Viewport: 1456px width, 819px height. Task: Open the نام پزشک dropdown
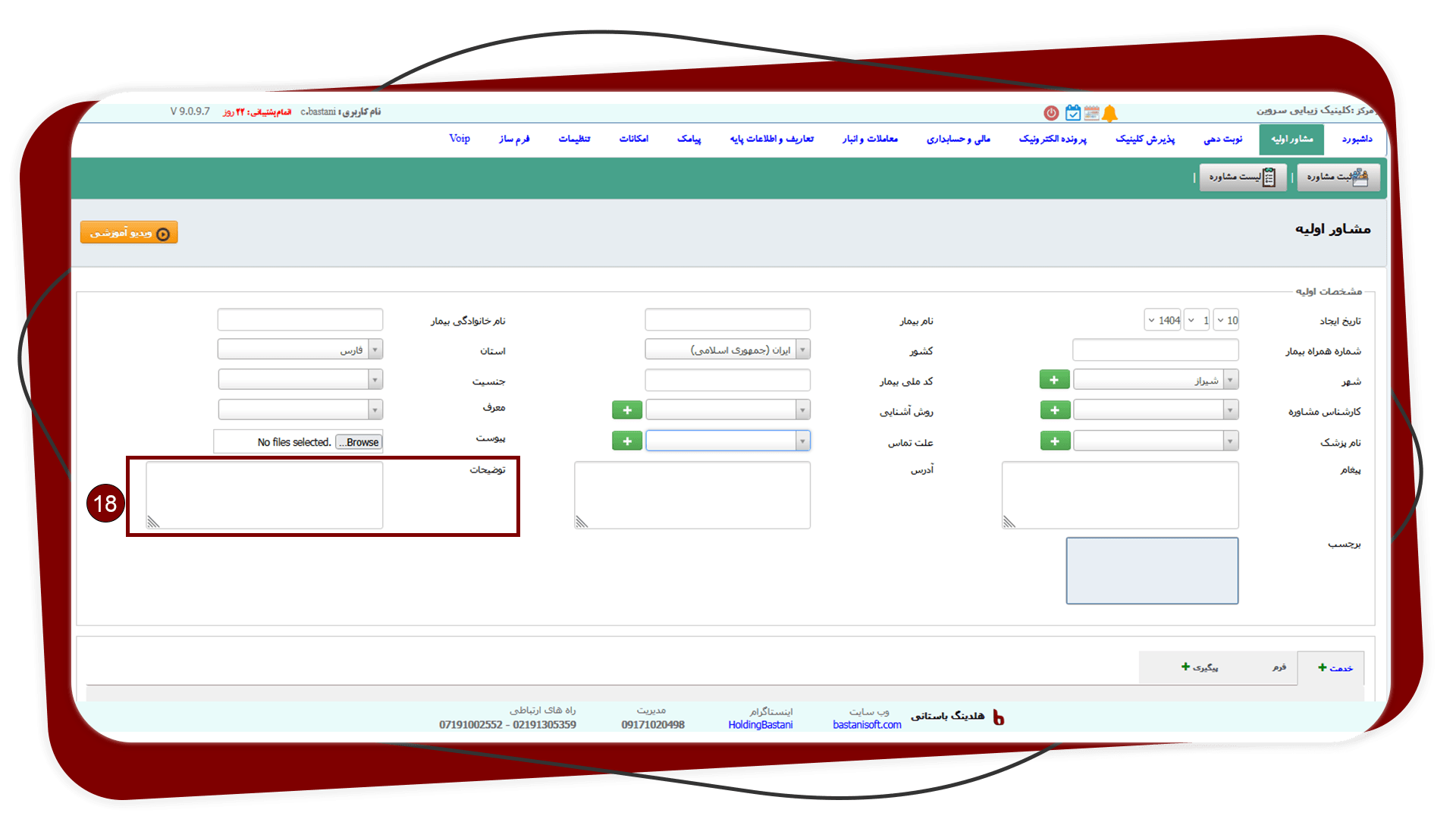(1156, 441)
